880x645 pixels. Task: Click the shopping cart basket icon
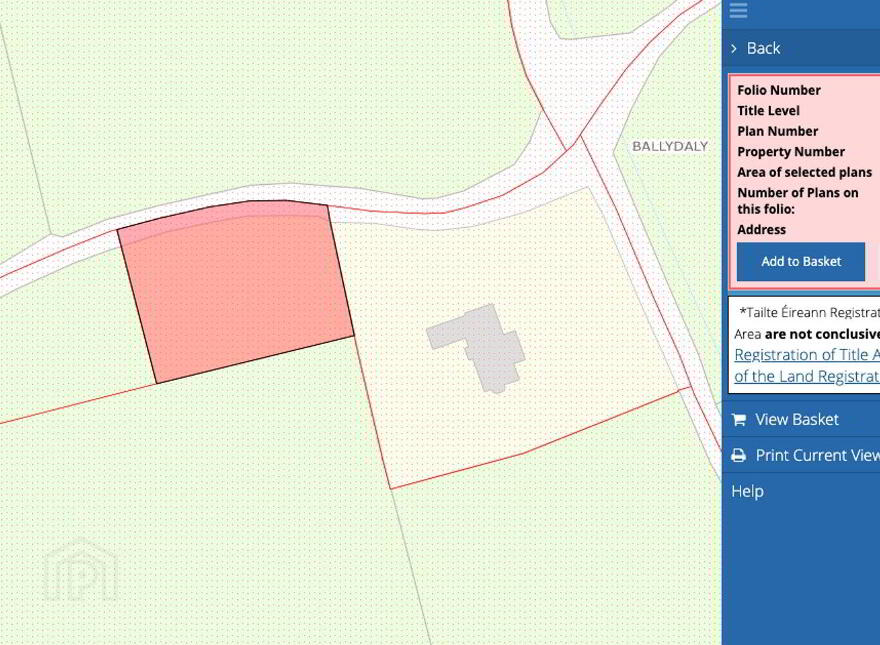(739, 419)
